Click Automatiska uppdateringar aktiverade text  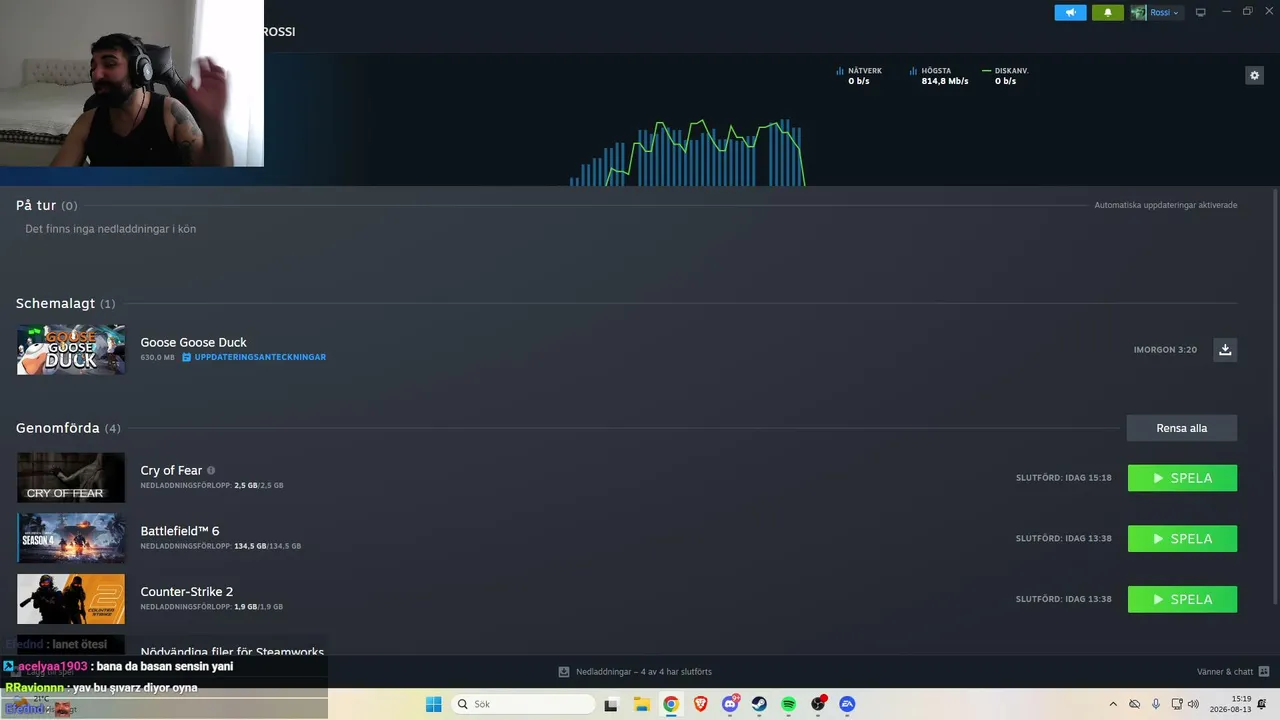click(x=1166, y=205)
